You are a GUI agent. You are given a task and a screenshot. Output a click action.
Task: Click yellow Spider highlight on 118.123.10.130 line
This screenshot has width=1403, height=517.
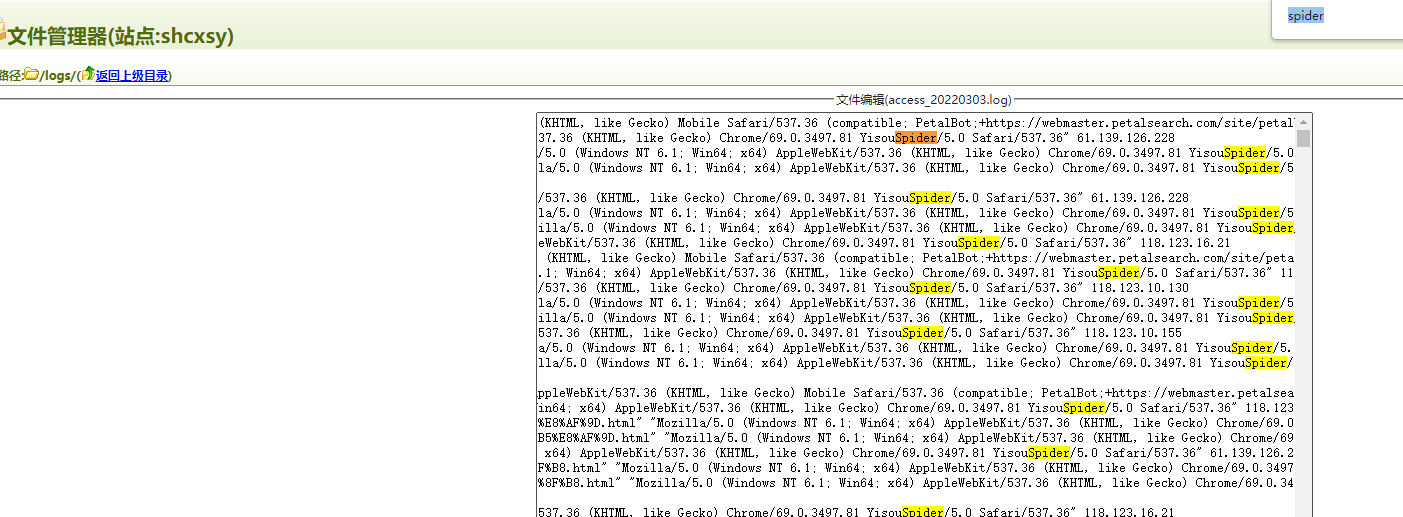click(x=930, y=288)
